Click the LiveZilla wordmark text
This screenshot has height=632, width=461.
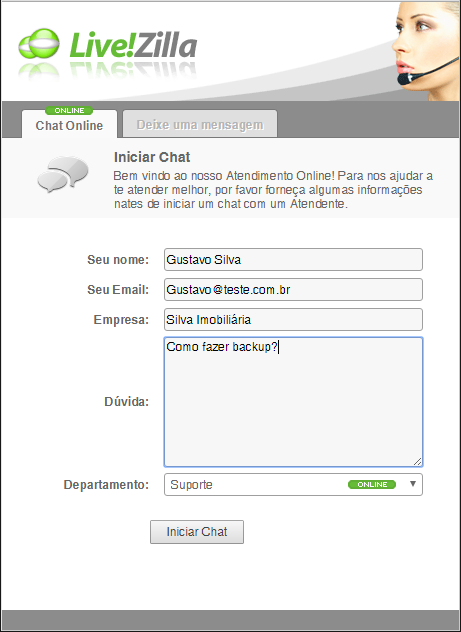(133, 44)
